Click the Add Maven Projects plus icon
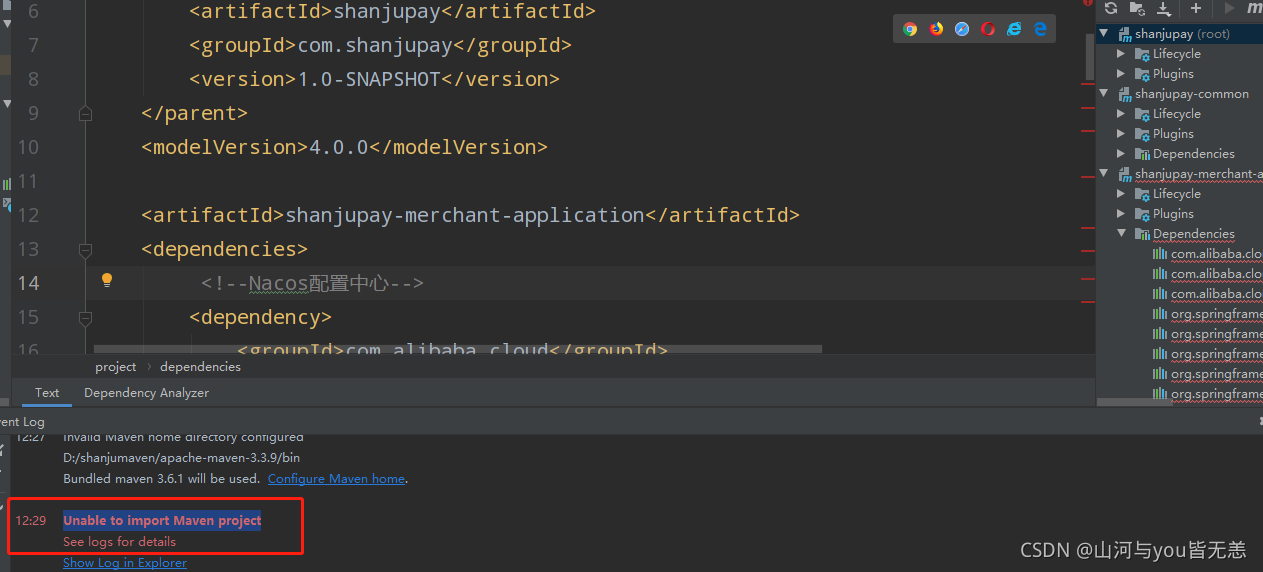This screenshot has height=572, width=1263. tap(1196, 8)
